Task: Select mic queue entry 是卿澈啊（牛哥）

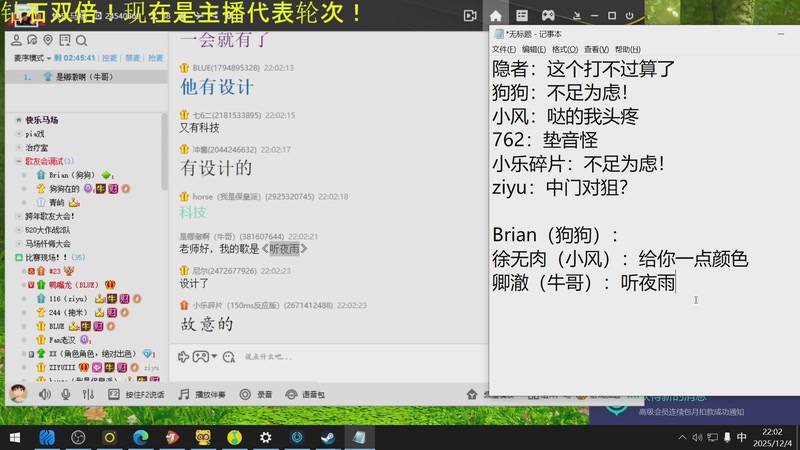Action: pos(87,77)
